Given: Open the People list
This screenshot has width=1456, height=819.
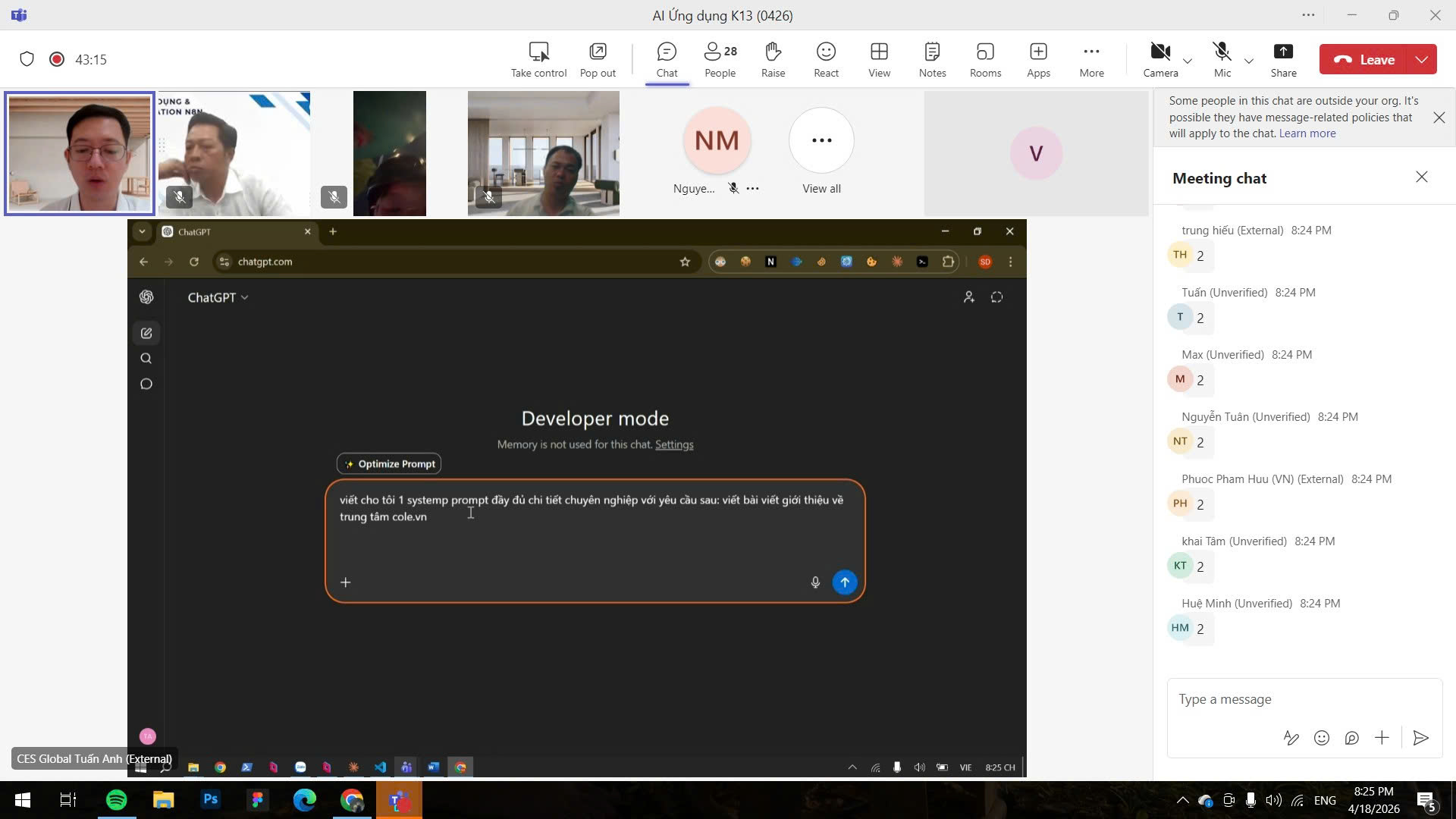Looking at the screenshot, I should 720,59.
